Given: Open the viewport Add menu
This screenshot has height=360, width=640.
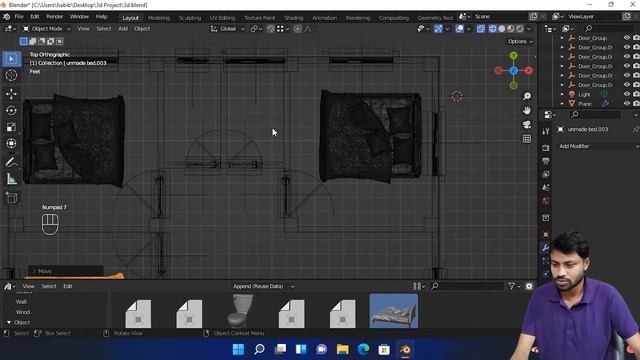Looking at the screenshot, I should pyautogui.click(x=123, y=29).
